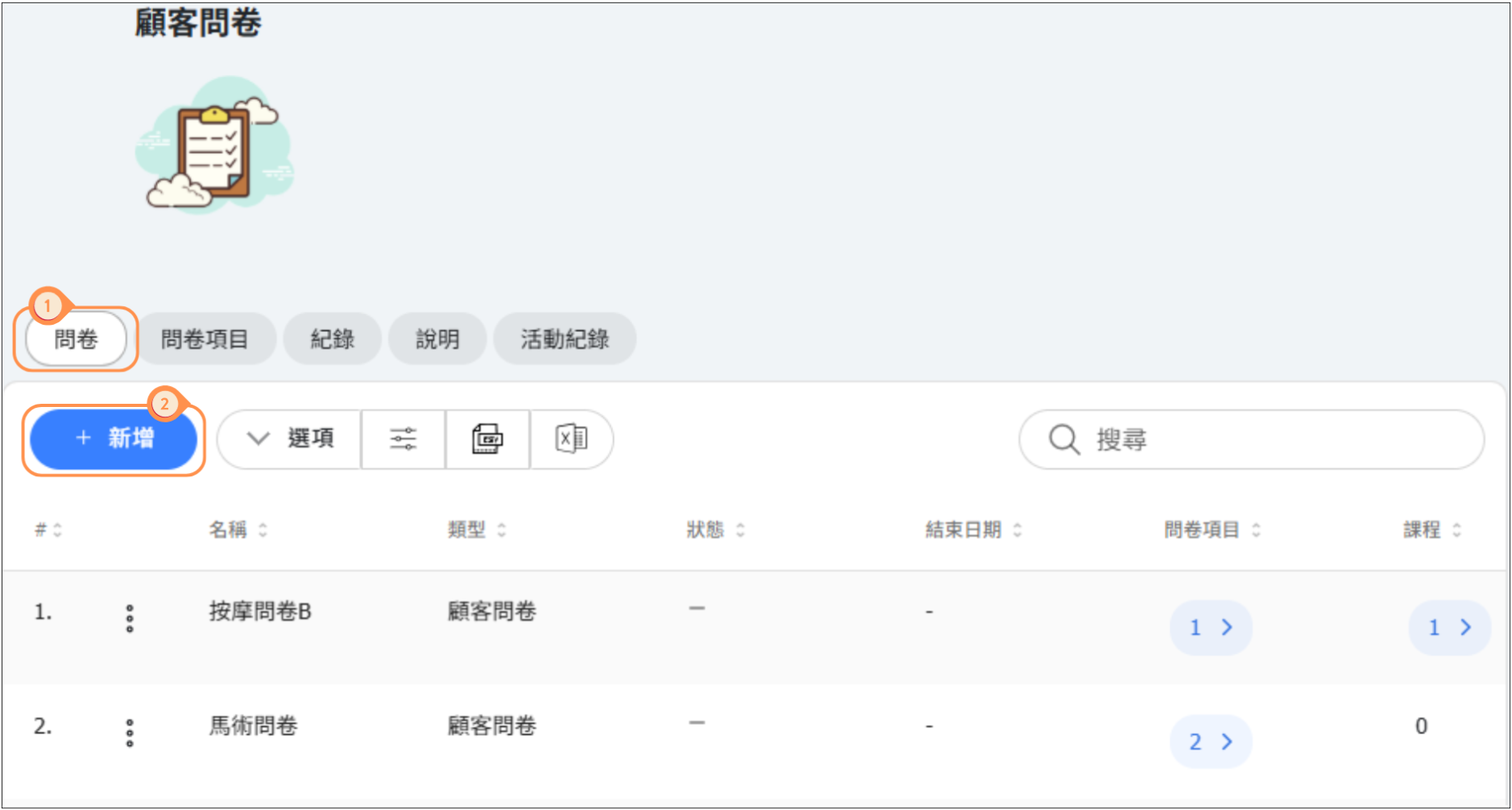Open the 紀錄 tab
The height and width of the screenshot is (810, 1512).
332,339
